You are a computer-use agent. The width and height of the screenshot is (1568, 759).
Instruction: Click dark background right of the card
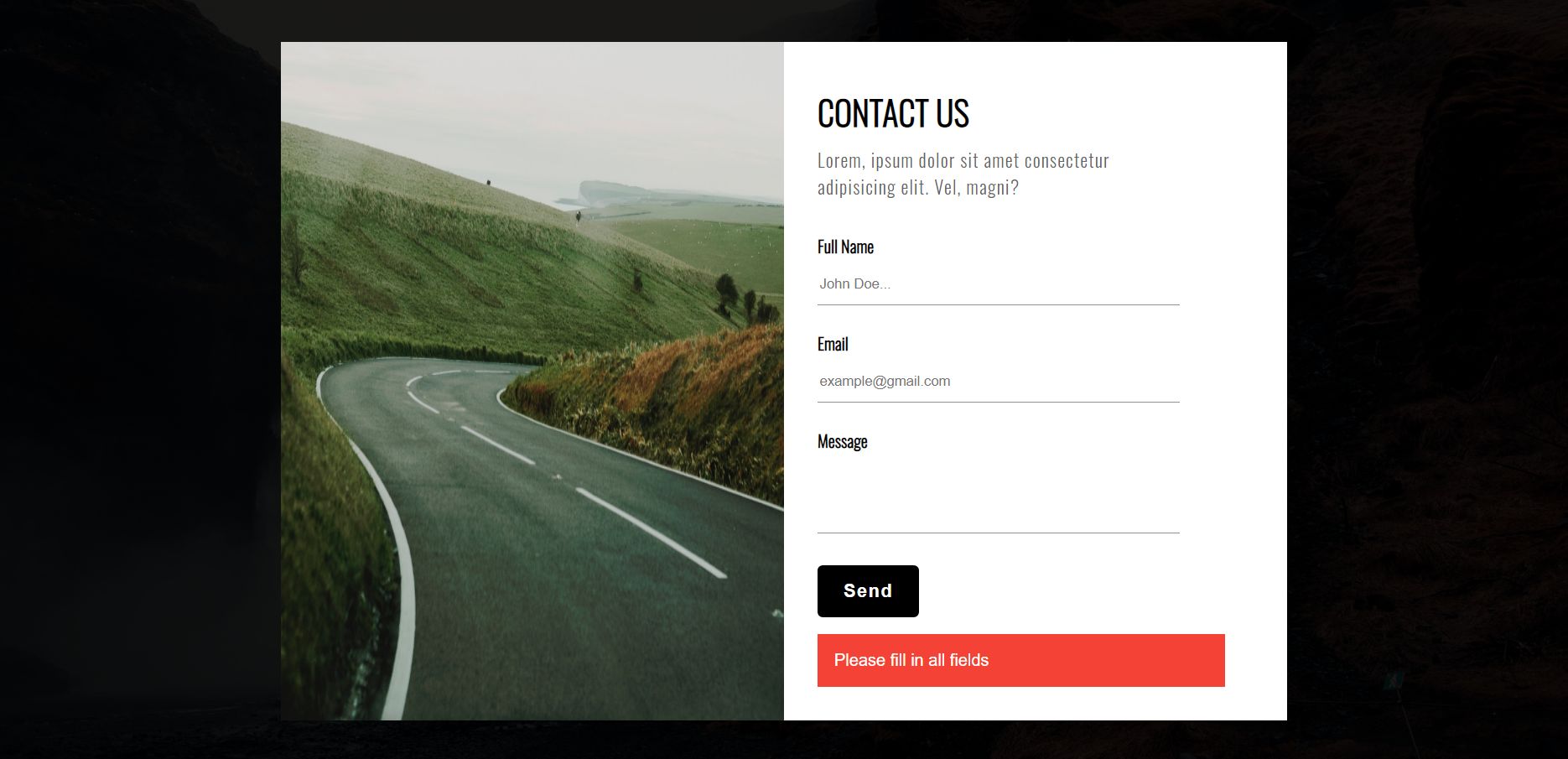(x=1427, y=379)
